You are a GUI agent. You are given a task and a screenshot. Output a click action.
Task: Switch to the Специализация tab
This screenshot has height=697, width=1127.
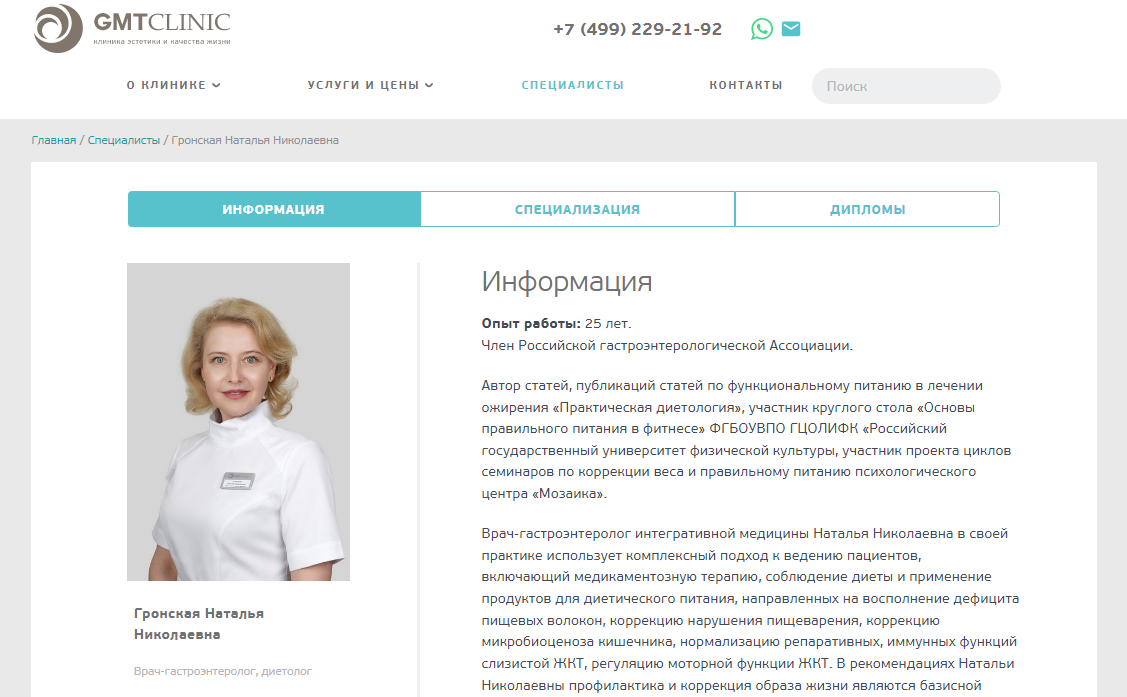pos(577,209)
